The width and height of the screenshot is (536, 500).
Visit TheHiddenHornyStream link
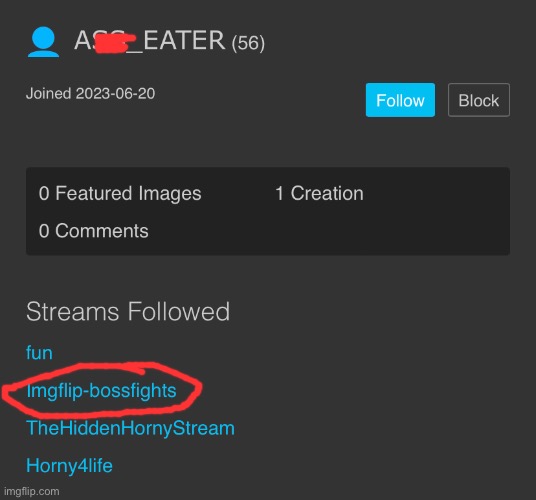click(x=130, y=428)
